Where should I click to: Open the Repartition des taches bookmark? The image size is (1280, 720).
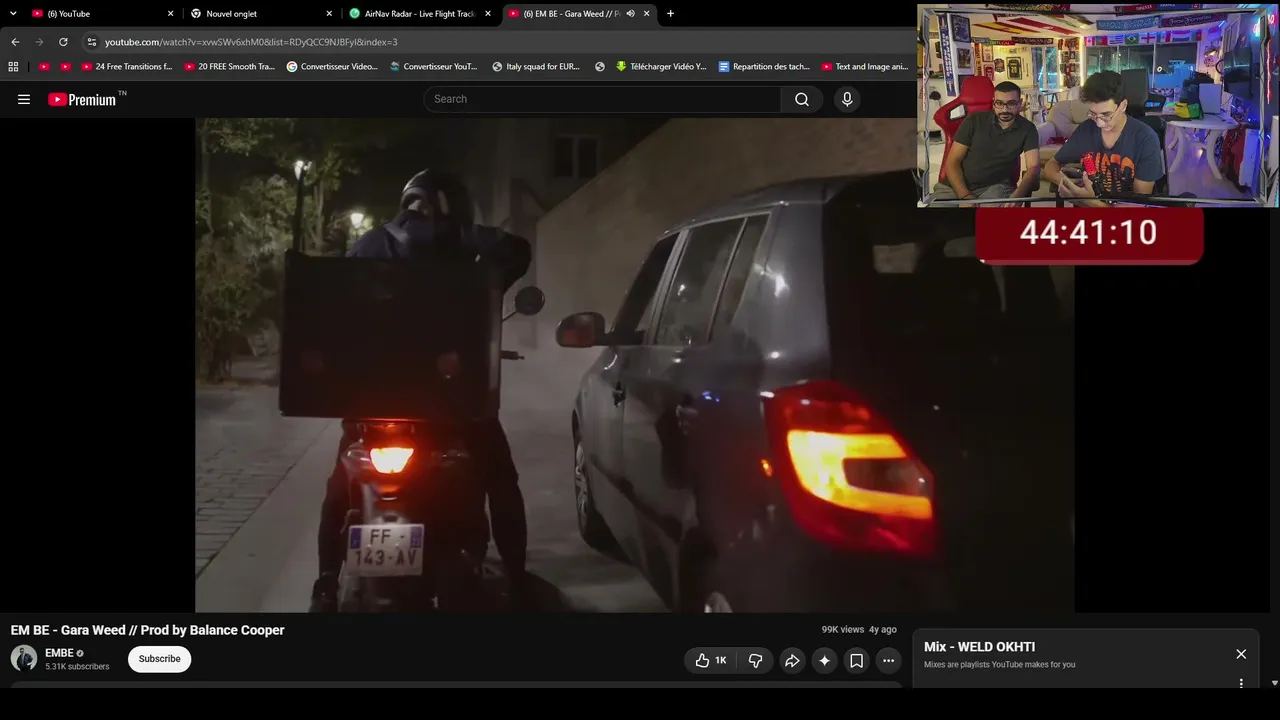tap(764, 67)
